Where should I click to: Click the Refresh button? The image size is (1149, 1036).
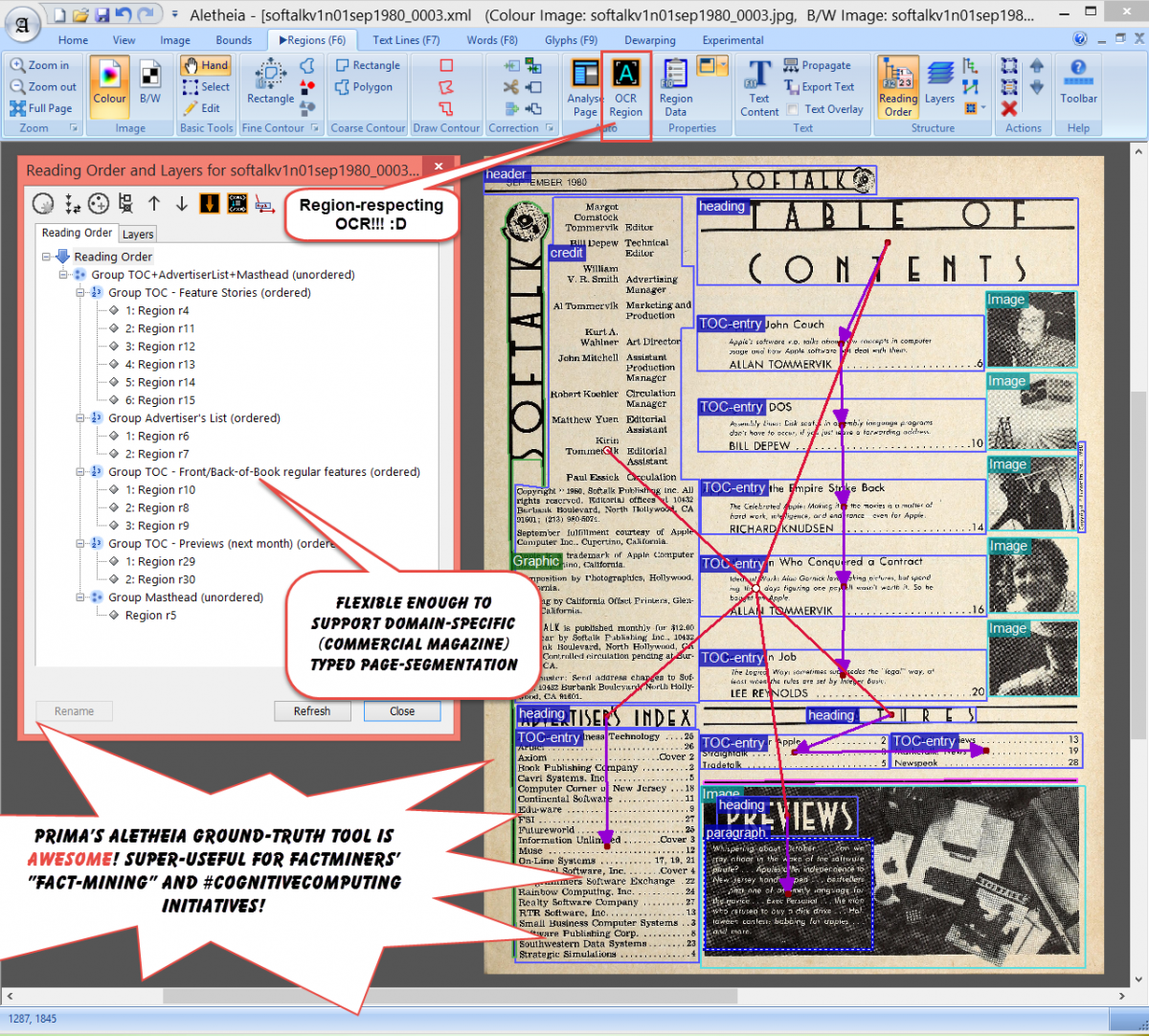[311, 711]
